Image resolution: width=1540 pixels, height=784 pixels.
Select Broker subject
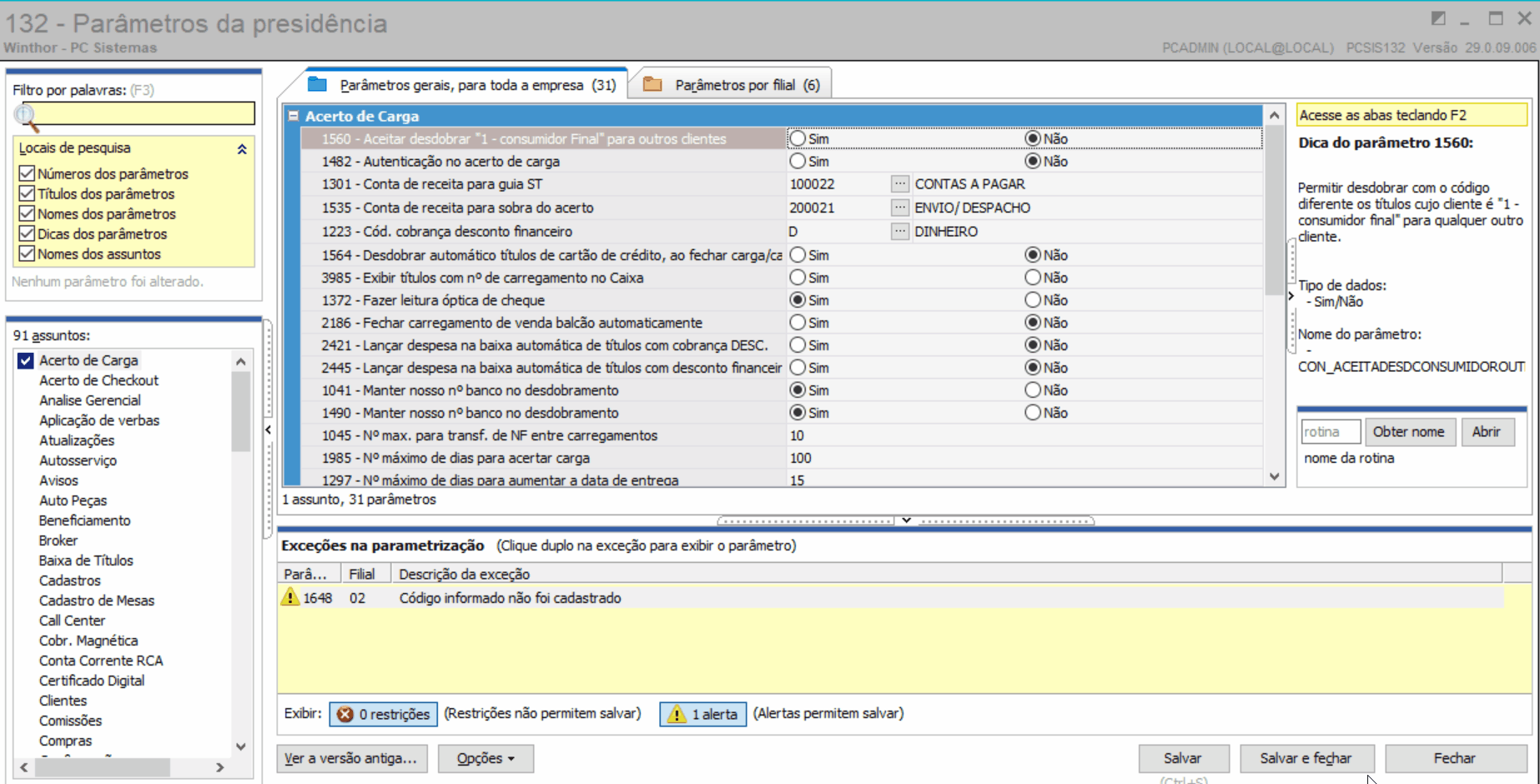coord(58,540)
